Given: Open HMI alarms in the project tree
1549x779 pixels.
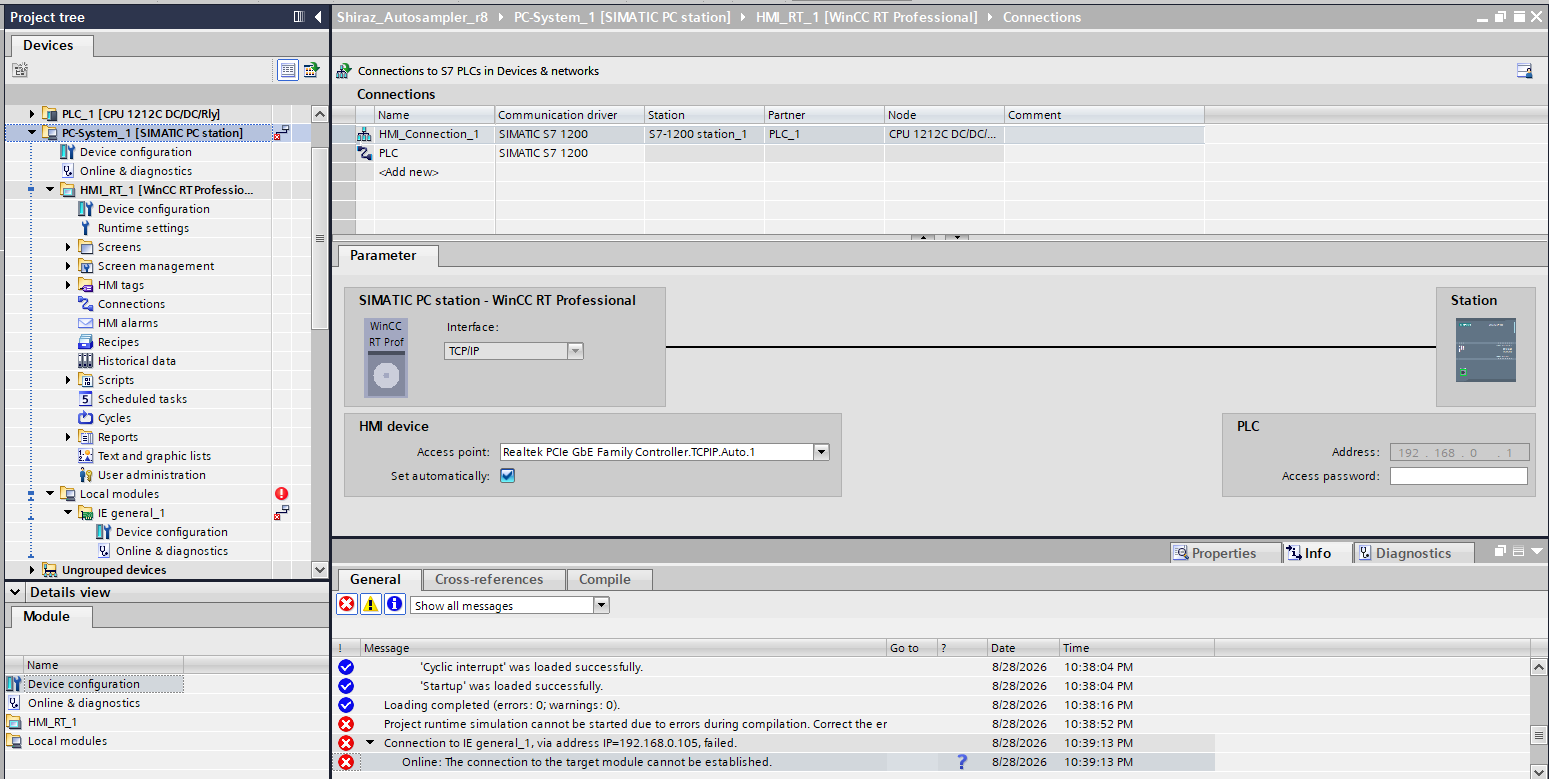Looking at the screenshot, I should point(128,323).
